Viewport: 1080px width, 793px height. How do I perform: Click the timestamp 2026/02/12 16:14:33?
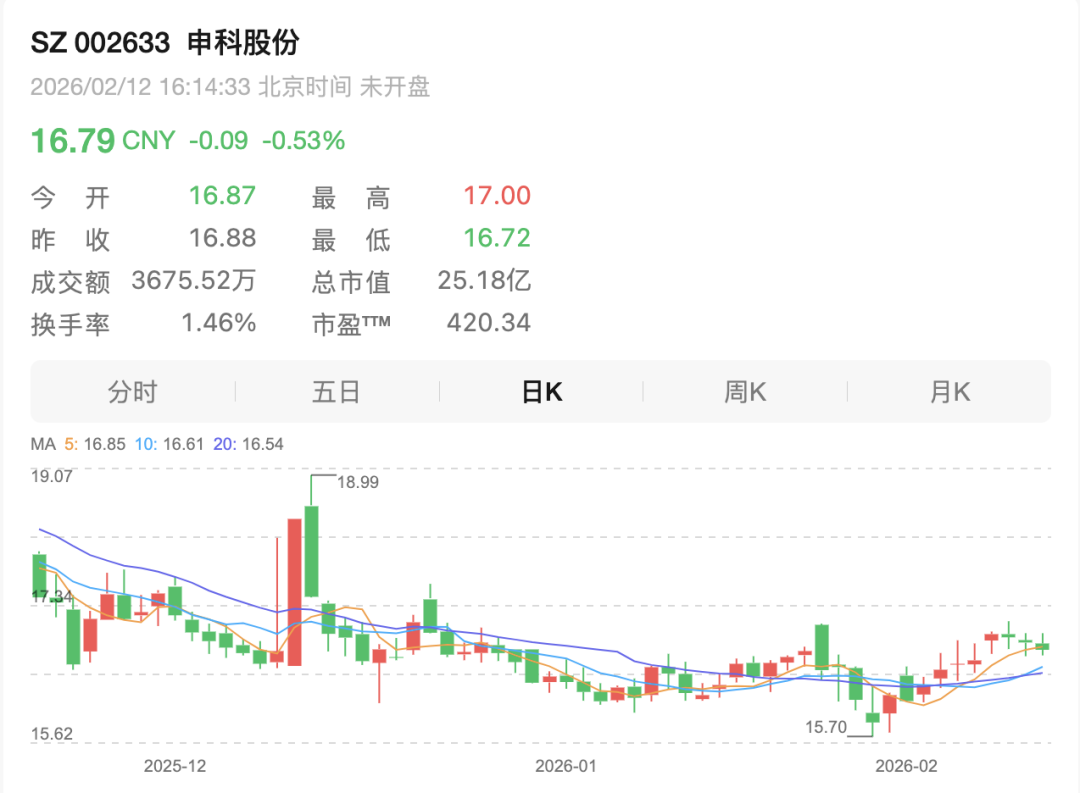(x=141, y=87)
